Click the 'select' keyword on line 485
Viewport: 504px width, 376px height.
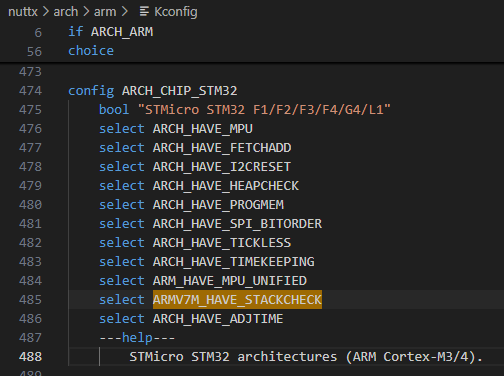(x=122, y=300)
